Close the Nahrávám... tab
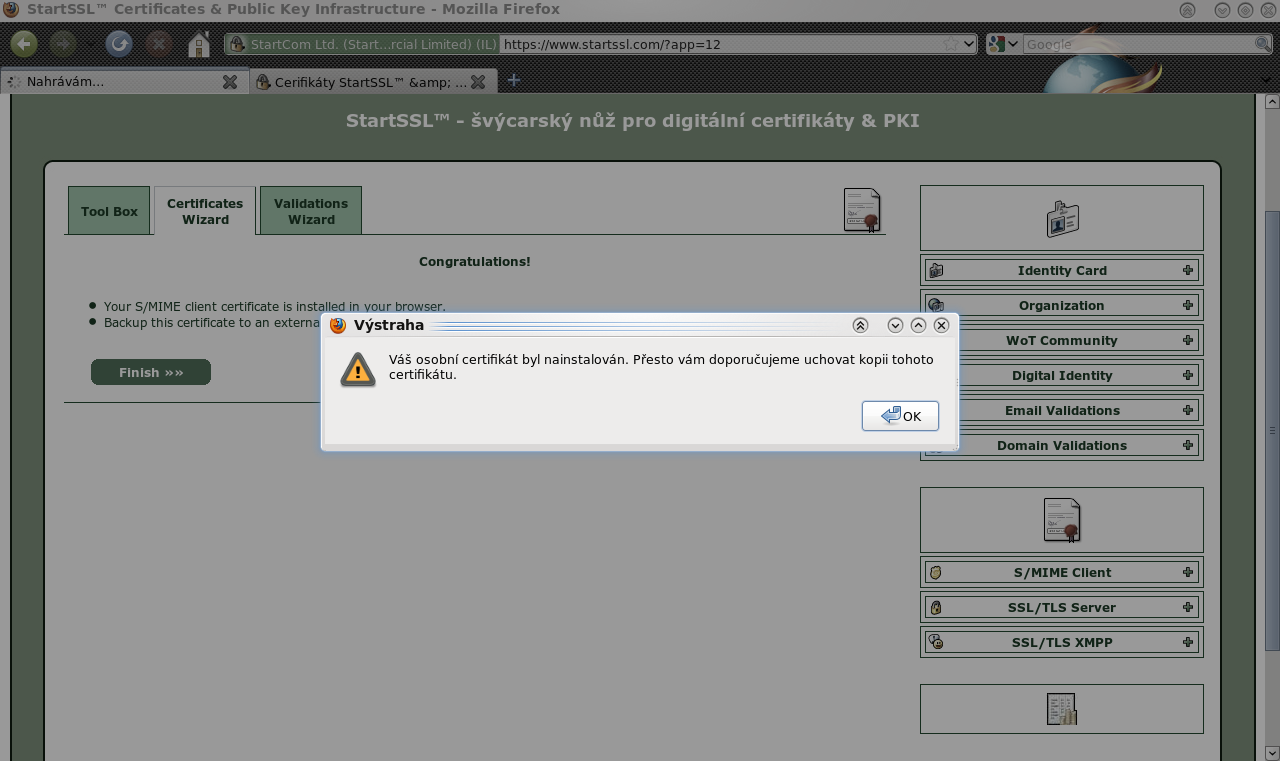Screen dimensions: 1280x761 230,82
